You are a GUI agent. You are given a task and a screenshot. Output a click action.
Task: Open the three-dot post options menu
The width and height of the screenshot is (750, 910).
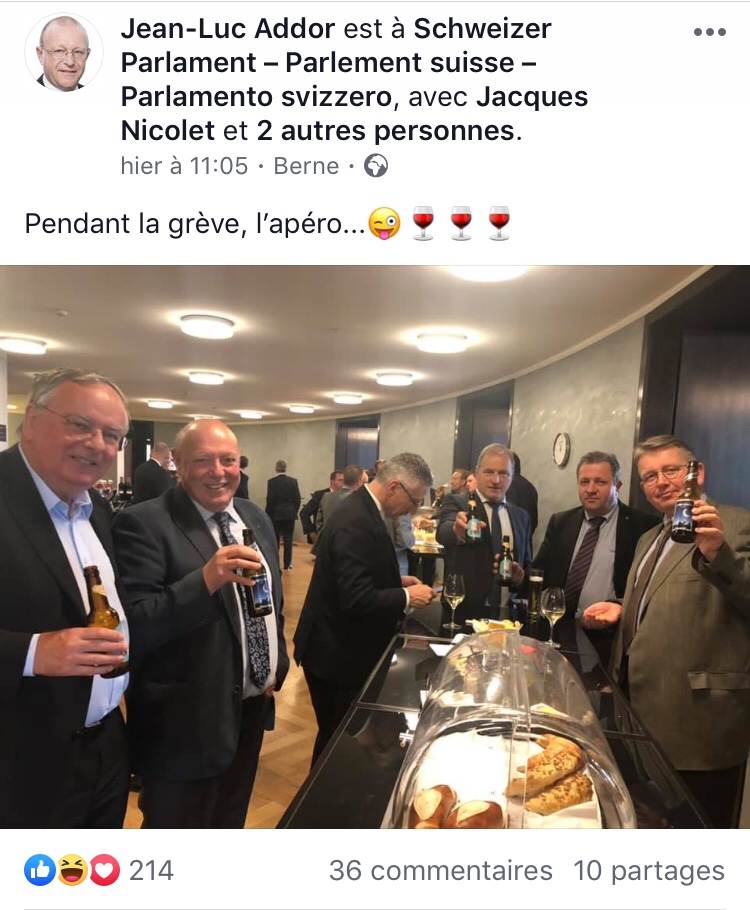tap(709, 32)
